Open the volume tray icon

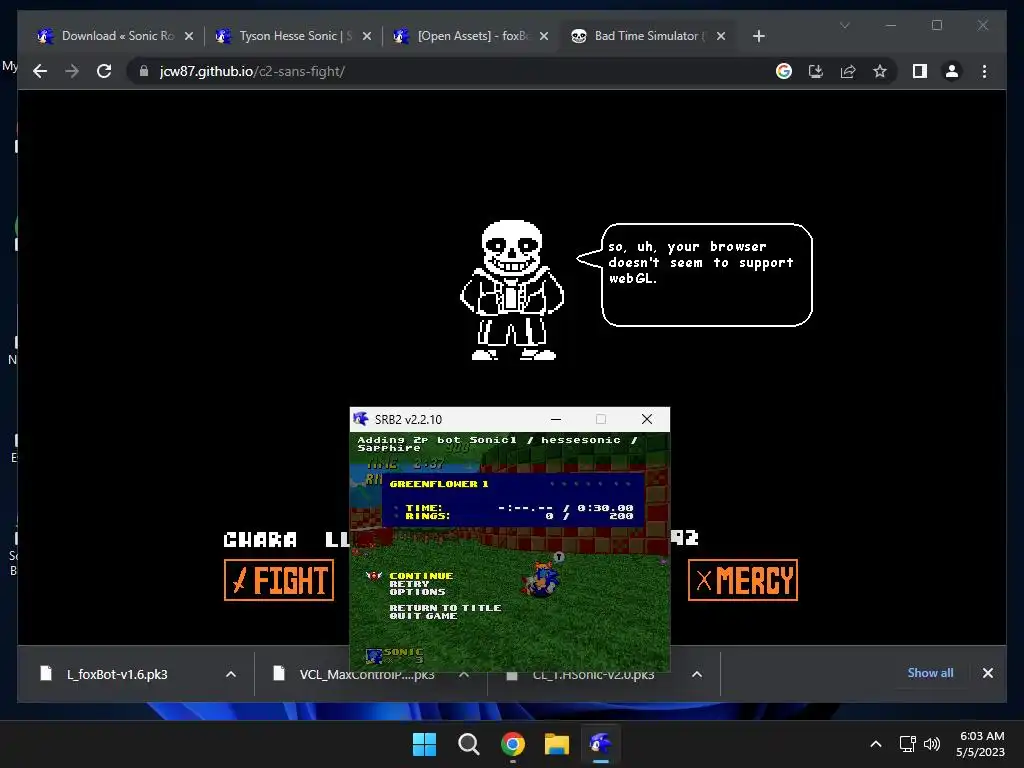[x=932, y=744]
